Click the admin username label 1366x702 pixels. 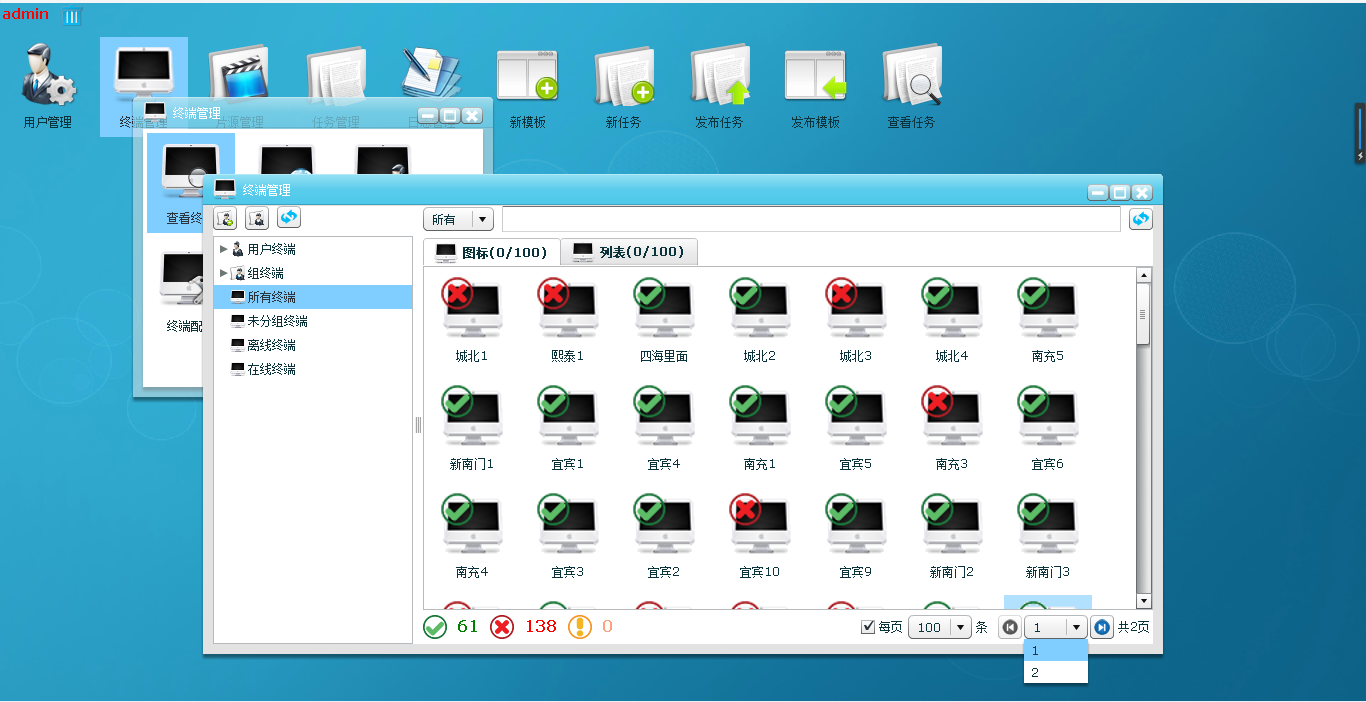tap(25, 14)
